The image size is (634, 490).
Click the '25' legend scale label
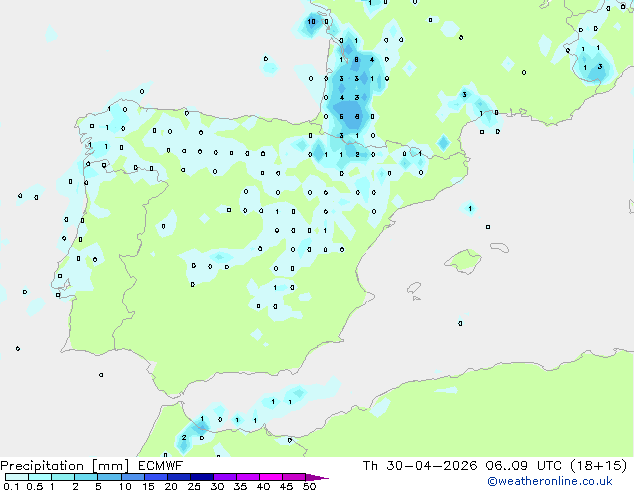[194, 486]
